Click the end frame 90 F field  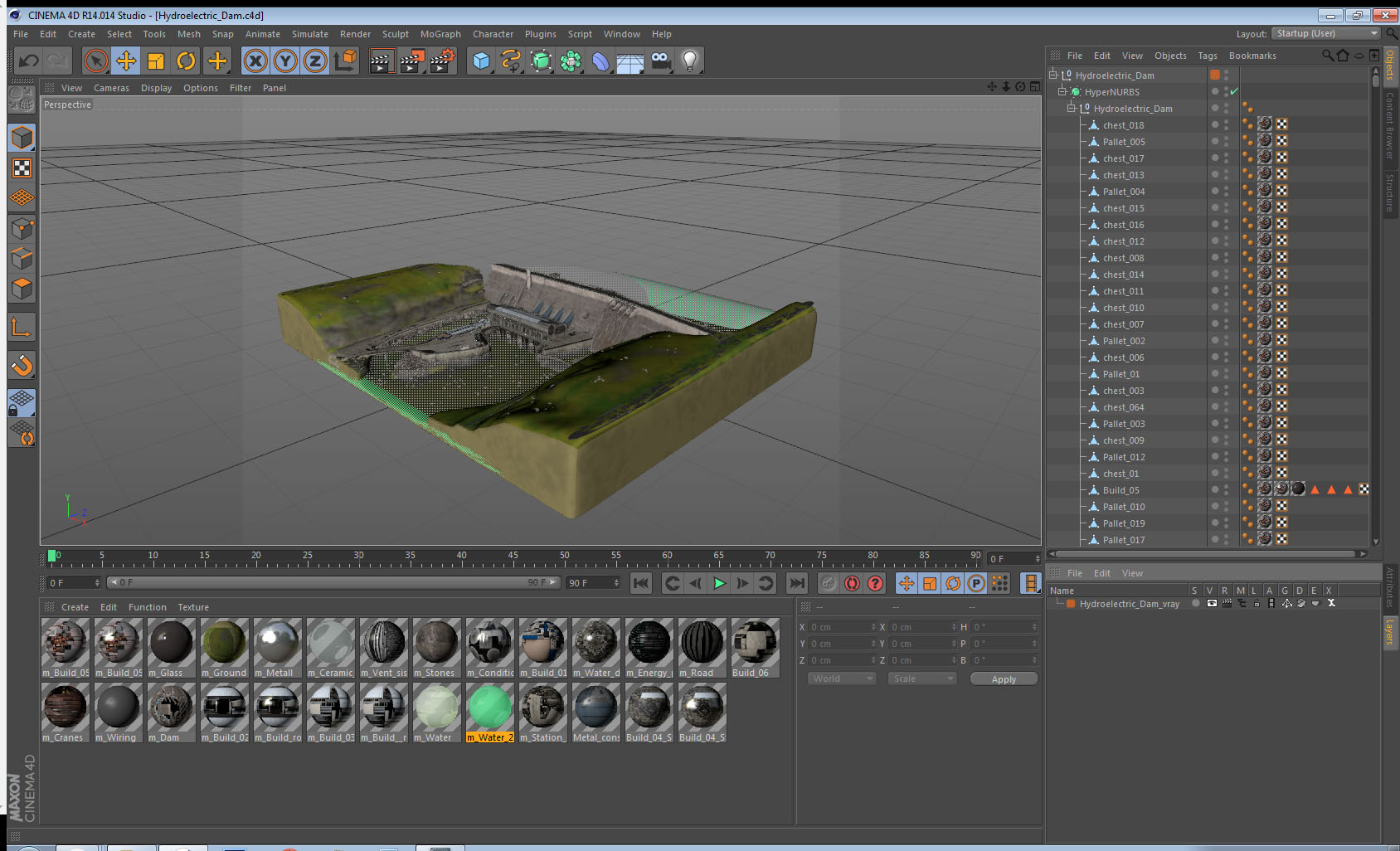(593, 583)
